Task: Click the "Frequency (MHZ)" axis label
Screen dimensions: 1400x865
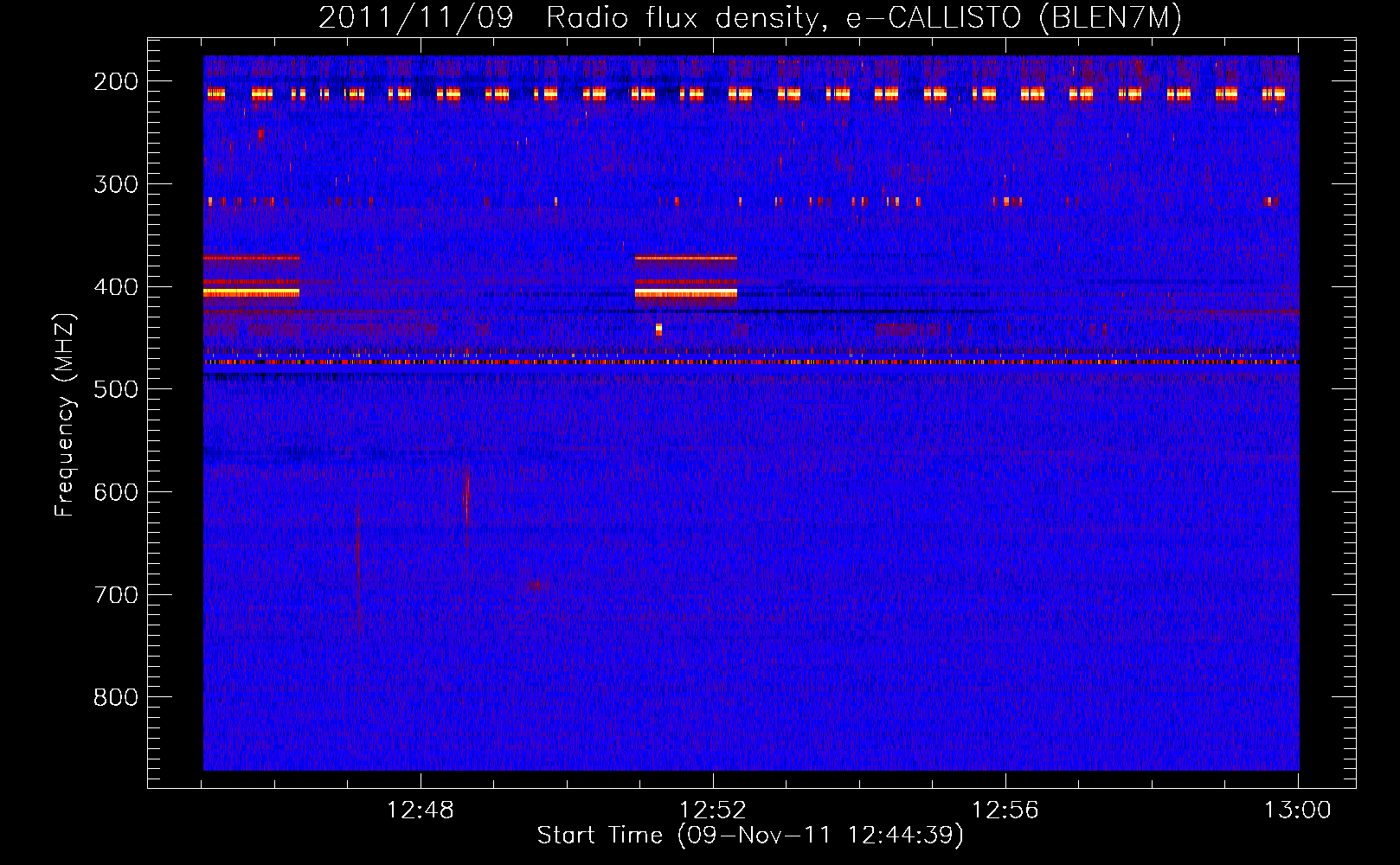Action: tap(65, 414)
